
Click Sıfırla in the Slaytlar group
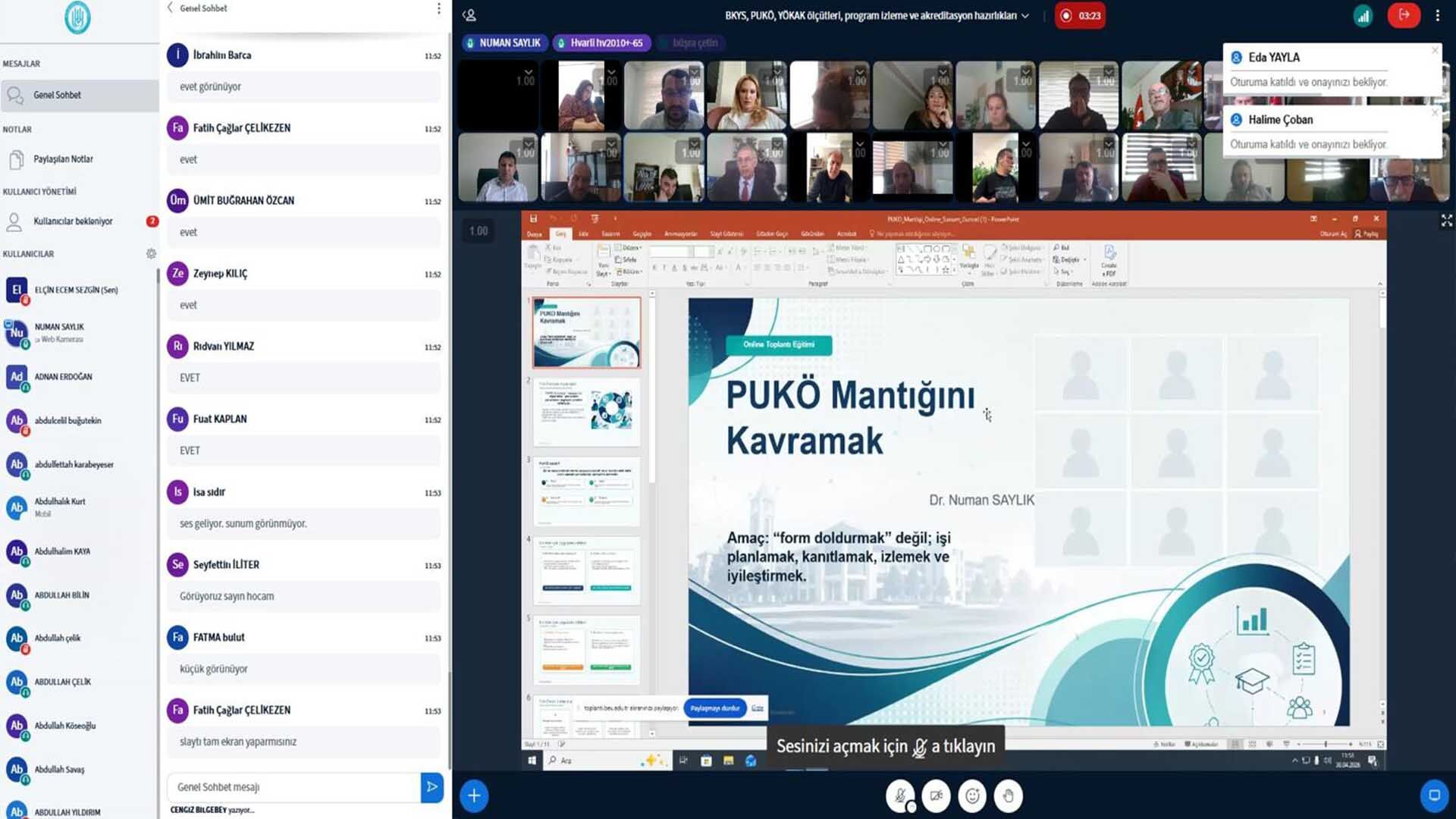626,259
